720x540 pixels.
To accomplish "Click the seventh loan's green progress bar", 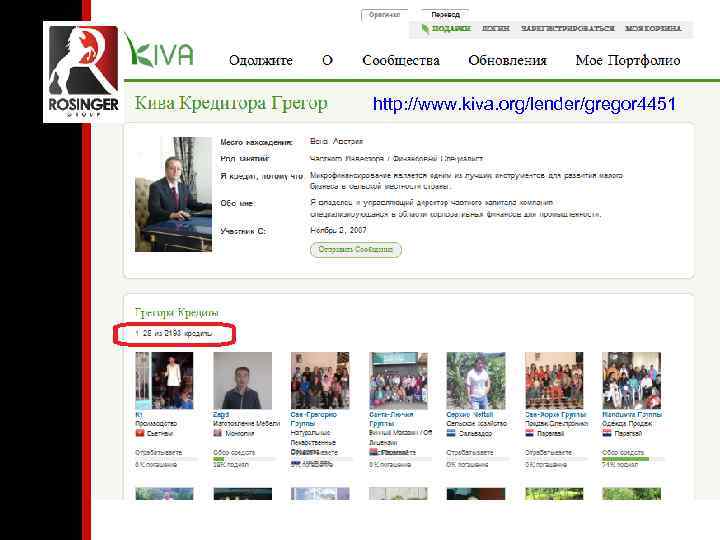I will pos(633,459).
